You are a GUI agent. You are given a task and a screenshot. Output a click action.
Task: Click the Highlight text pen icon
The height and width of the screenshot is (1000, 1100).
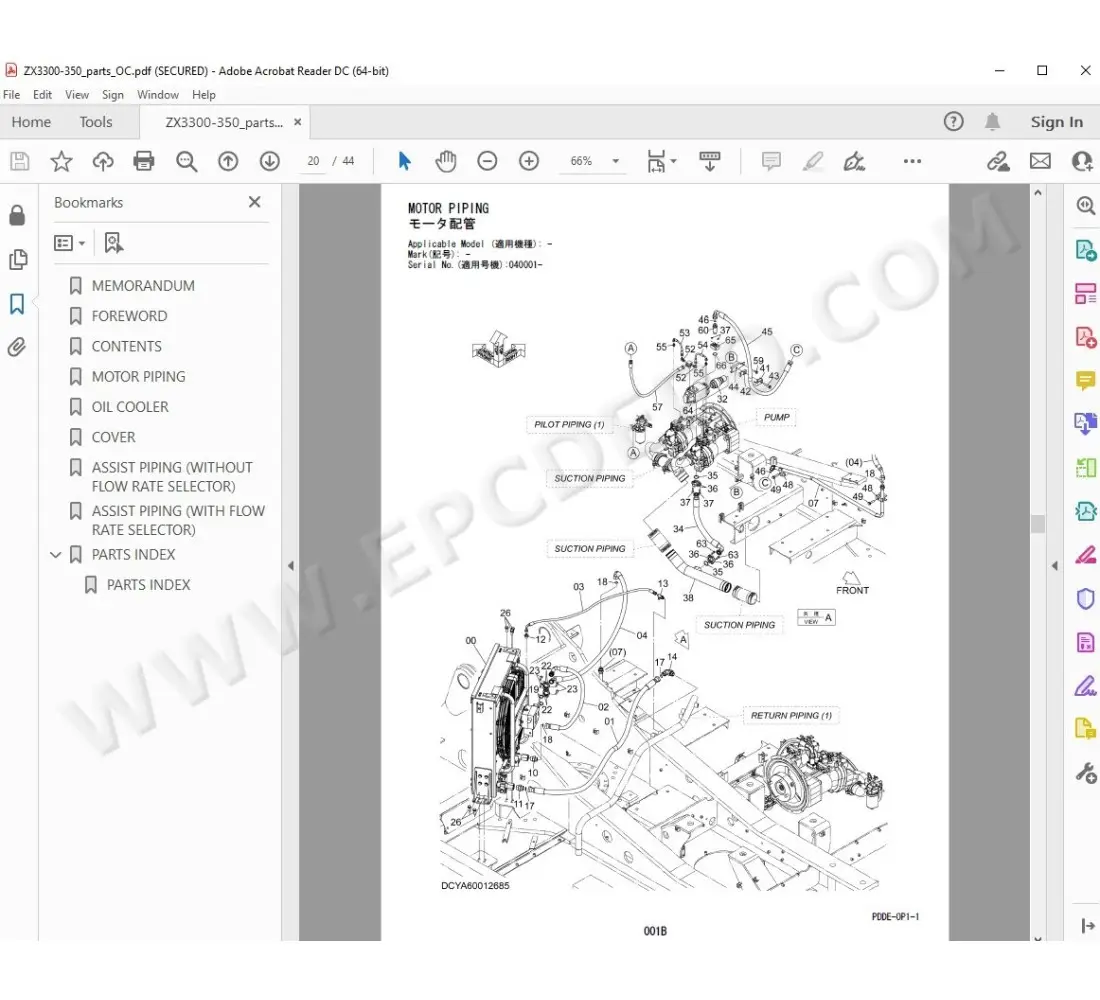coord(813,161)
